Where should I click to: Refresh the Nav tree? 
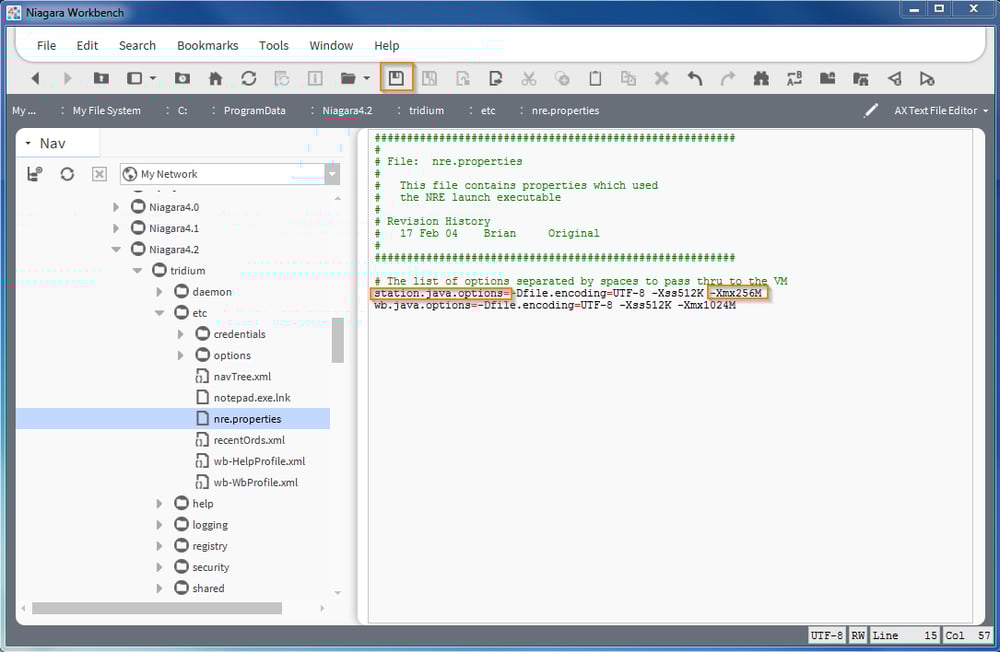[66, 173]
